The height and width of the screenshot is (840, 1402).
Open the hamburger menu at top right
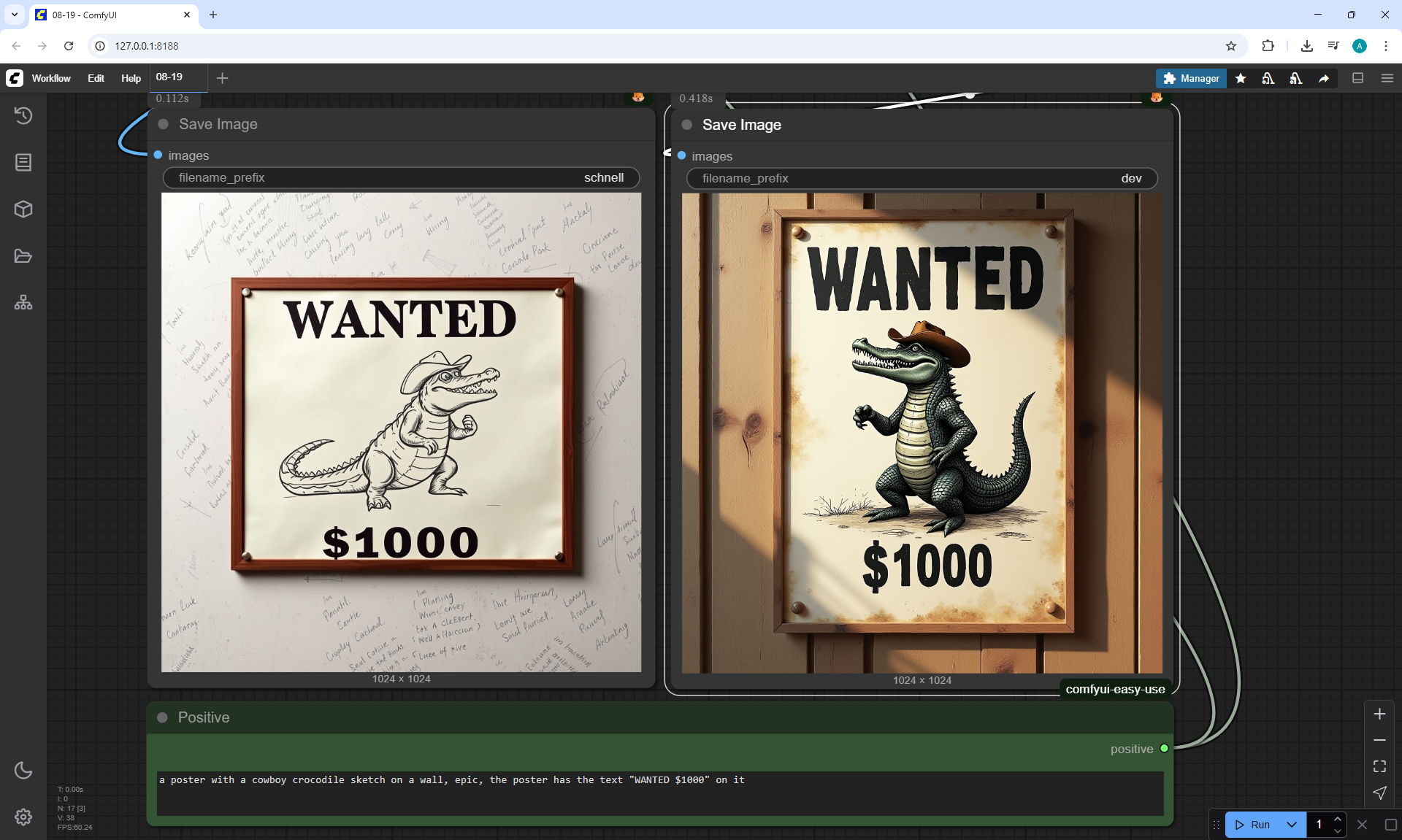pos(1387,78)
